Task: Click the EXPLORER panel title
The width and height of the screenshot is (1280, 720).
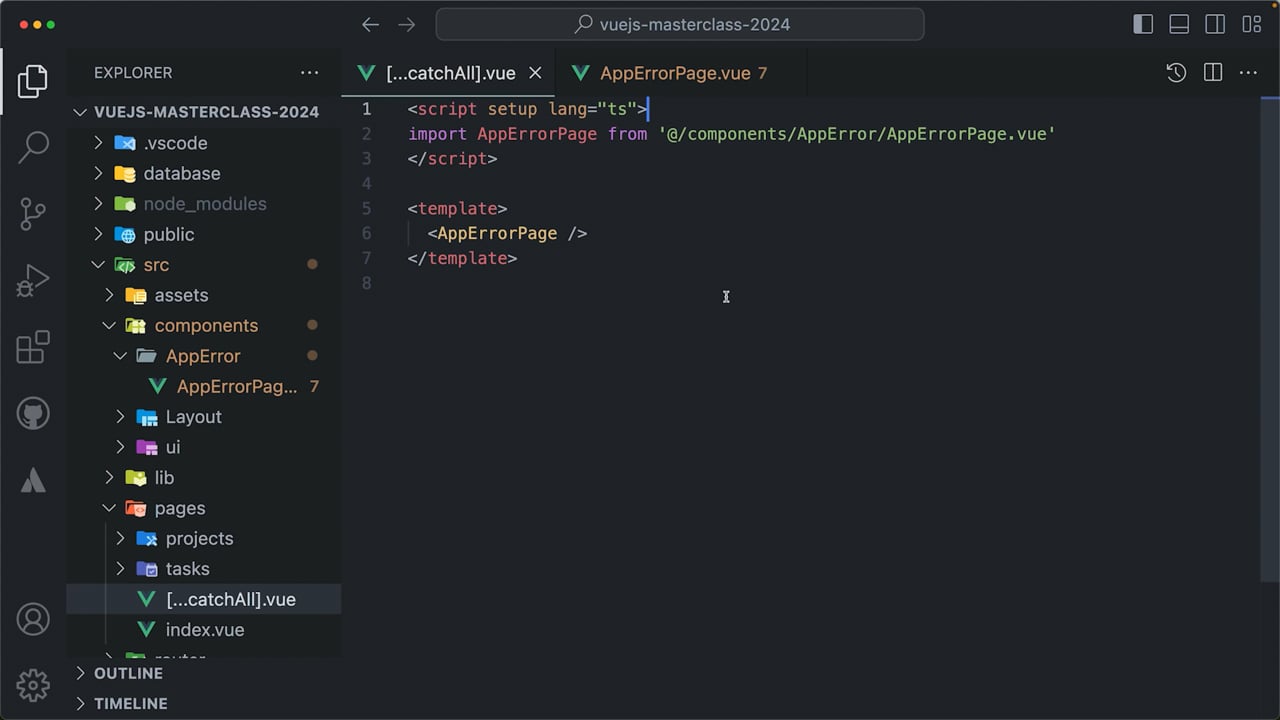Action: point(133,73)
